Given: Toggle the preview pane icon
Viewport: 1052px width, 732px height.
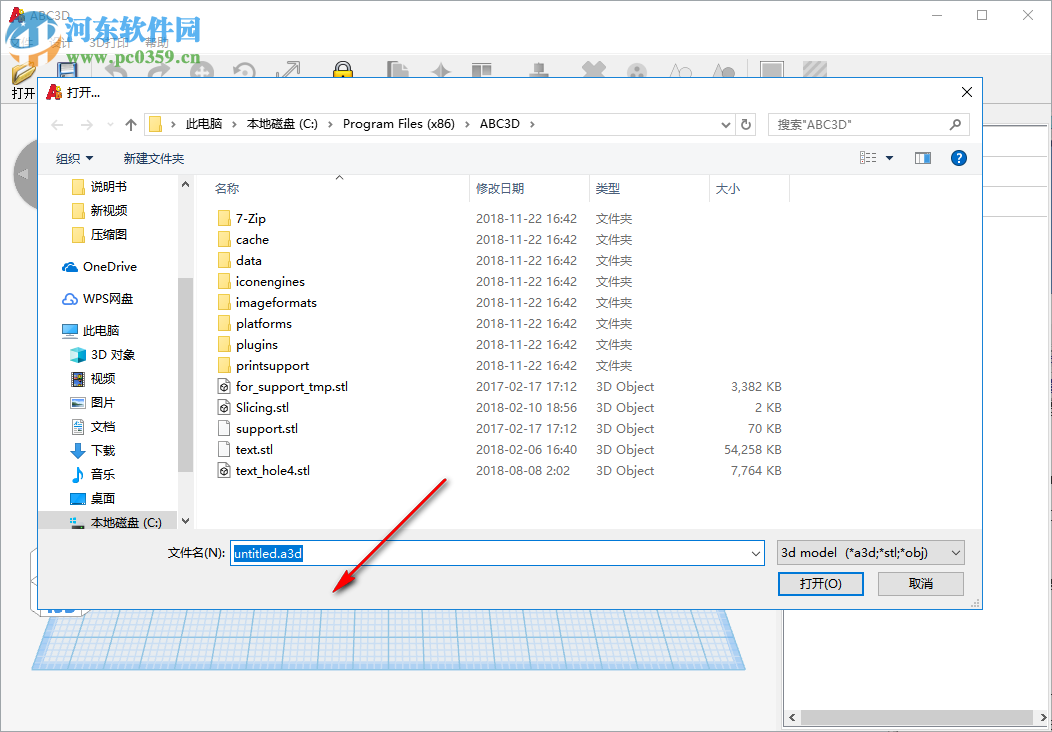Looking at the screenshot, I should [923, 158].
